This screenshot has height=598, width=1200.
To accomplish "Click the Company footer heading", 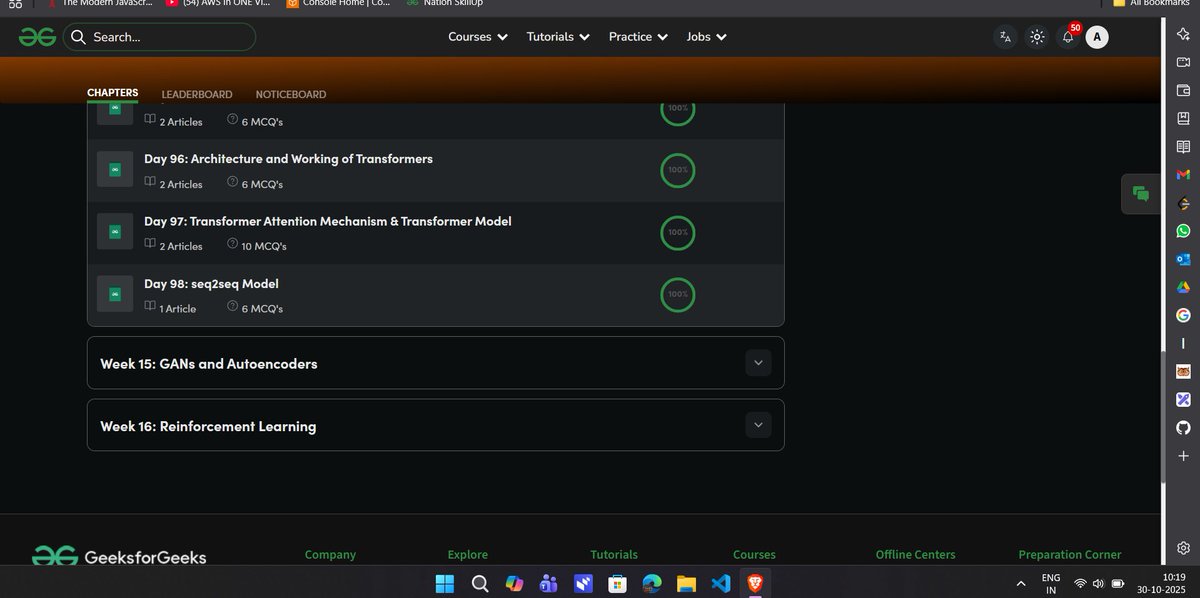I will 330,554.
